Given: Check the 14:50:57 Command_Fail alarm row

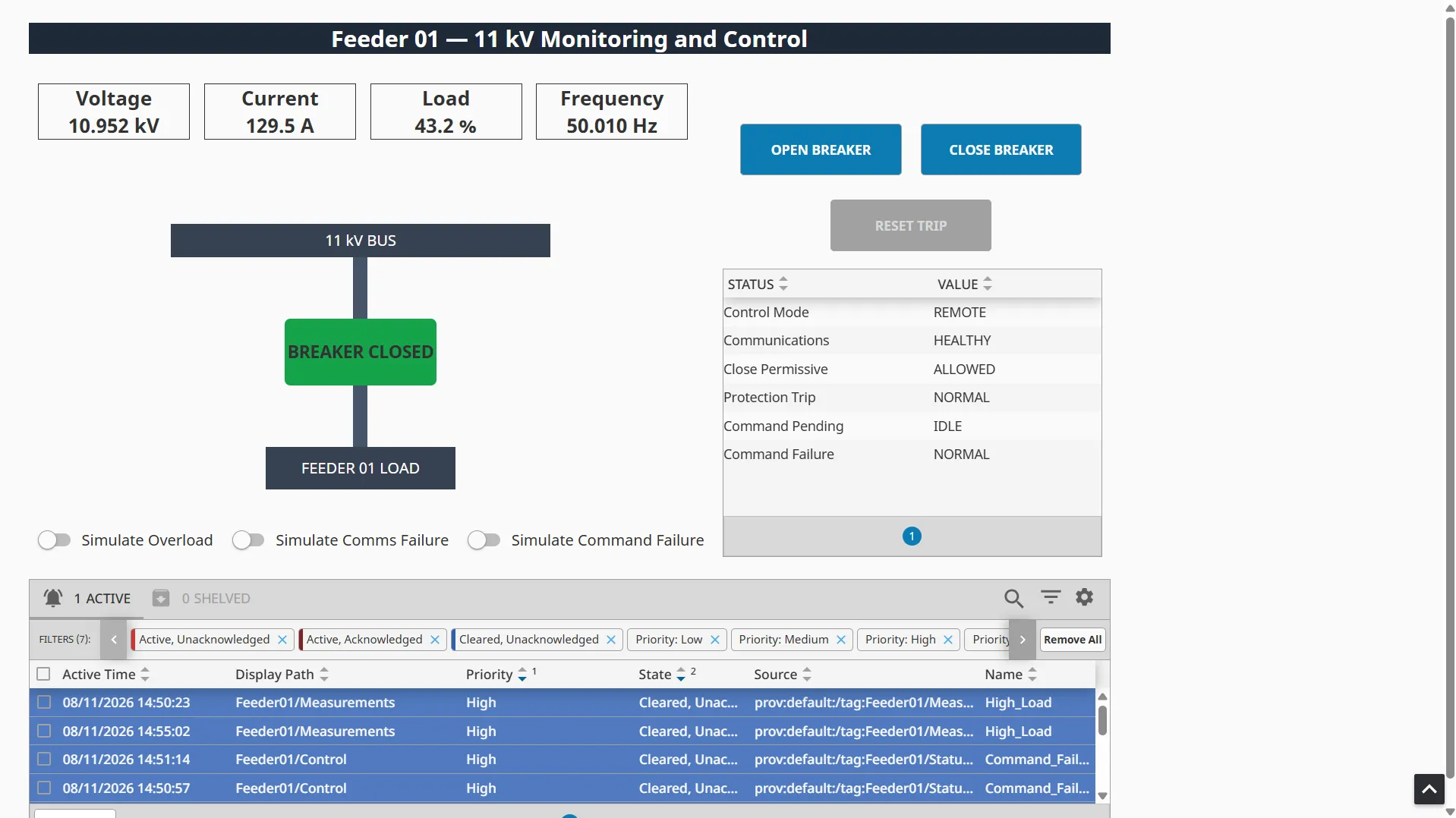Looking at the screenshot, I should pyautogui.click(x=44, y=788).
